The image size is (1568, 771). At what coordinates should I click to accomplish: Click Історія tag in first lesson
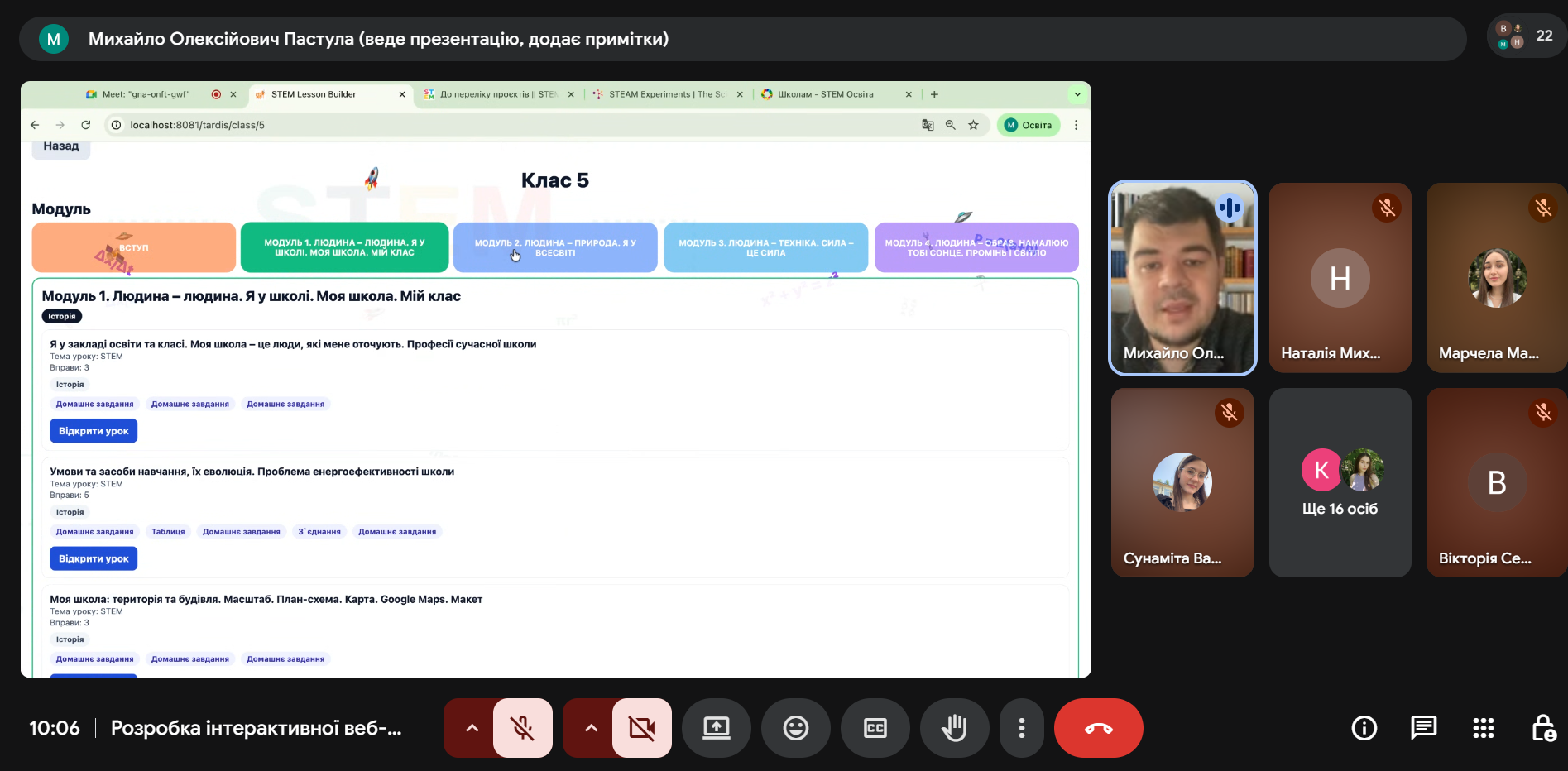pyautogui.click(x=70, y=385)
